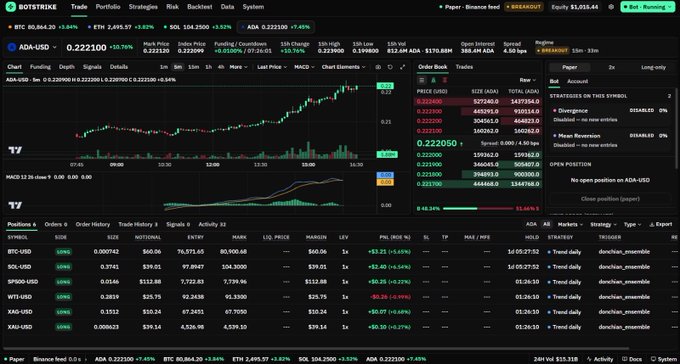Go to the Data menu

[227, 7]
